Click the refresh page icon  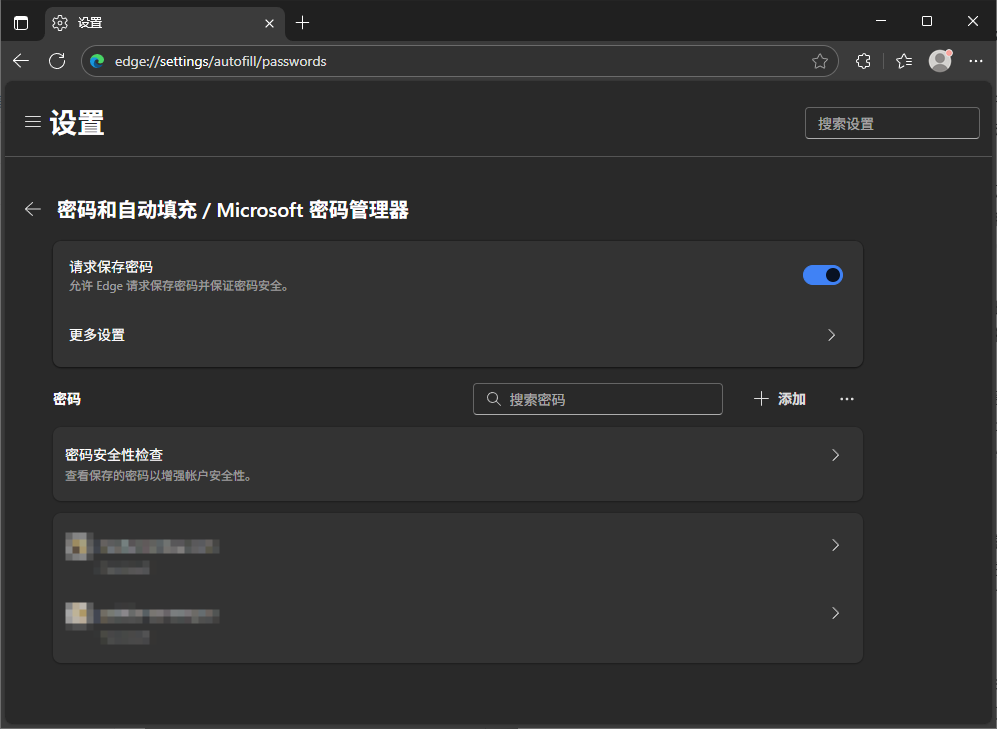point(57,60)
